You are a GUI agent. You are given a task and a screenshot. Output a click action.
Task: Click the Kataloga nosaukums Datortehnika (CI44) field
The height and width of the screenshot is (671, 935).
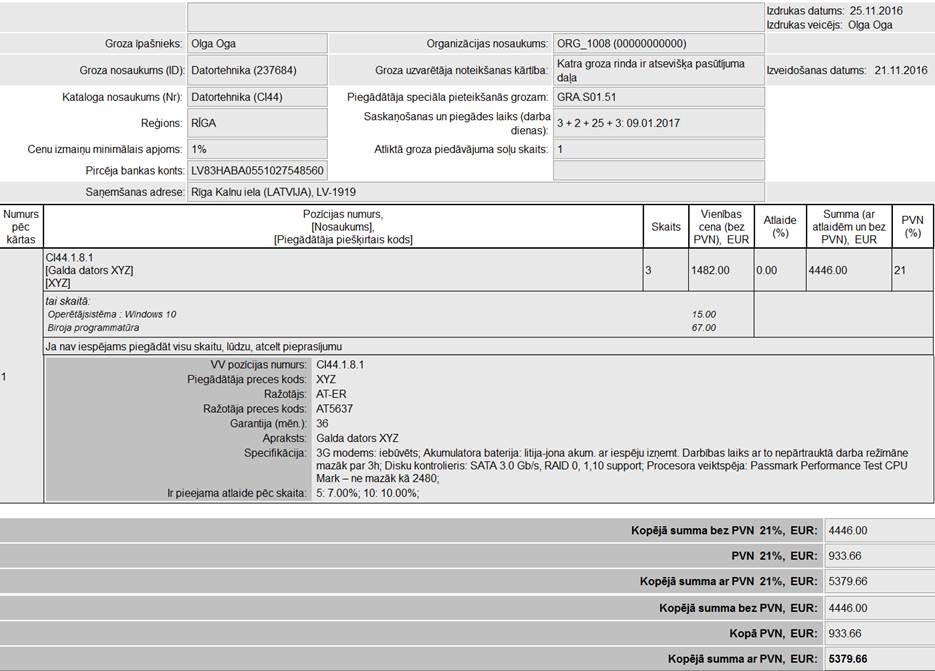tap(256, 98)
